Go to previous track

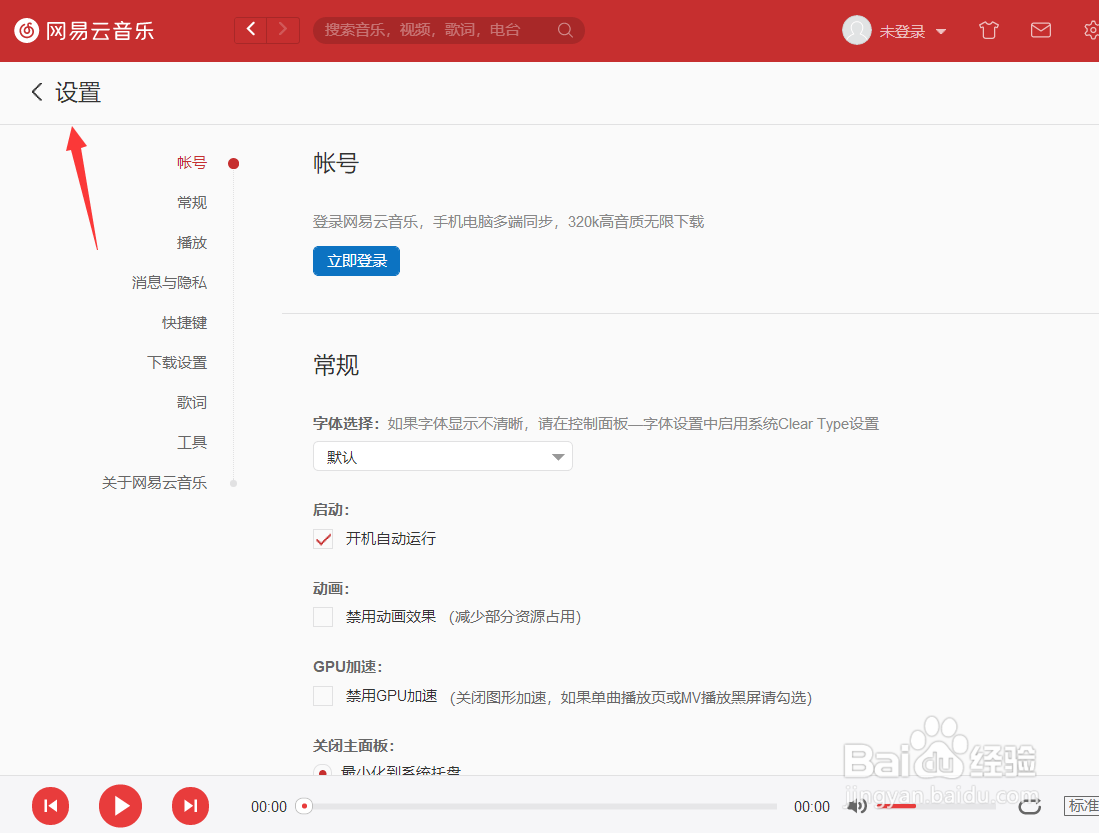[50, 806]
